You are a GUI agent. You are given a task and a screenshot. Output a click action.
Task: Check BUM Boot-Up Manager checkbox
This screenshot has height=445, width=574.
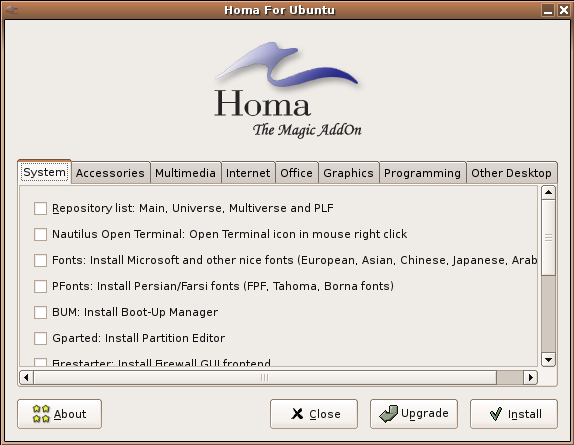(x=40, y=313)
